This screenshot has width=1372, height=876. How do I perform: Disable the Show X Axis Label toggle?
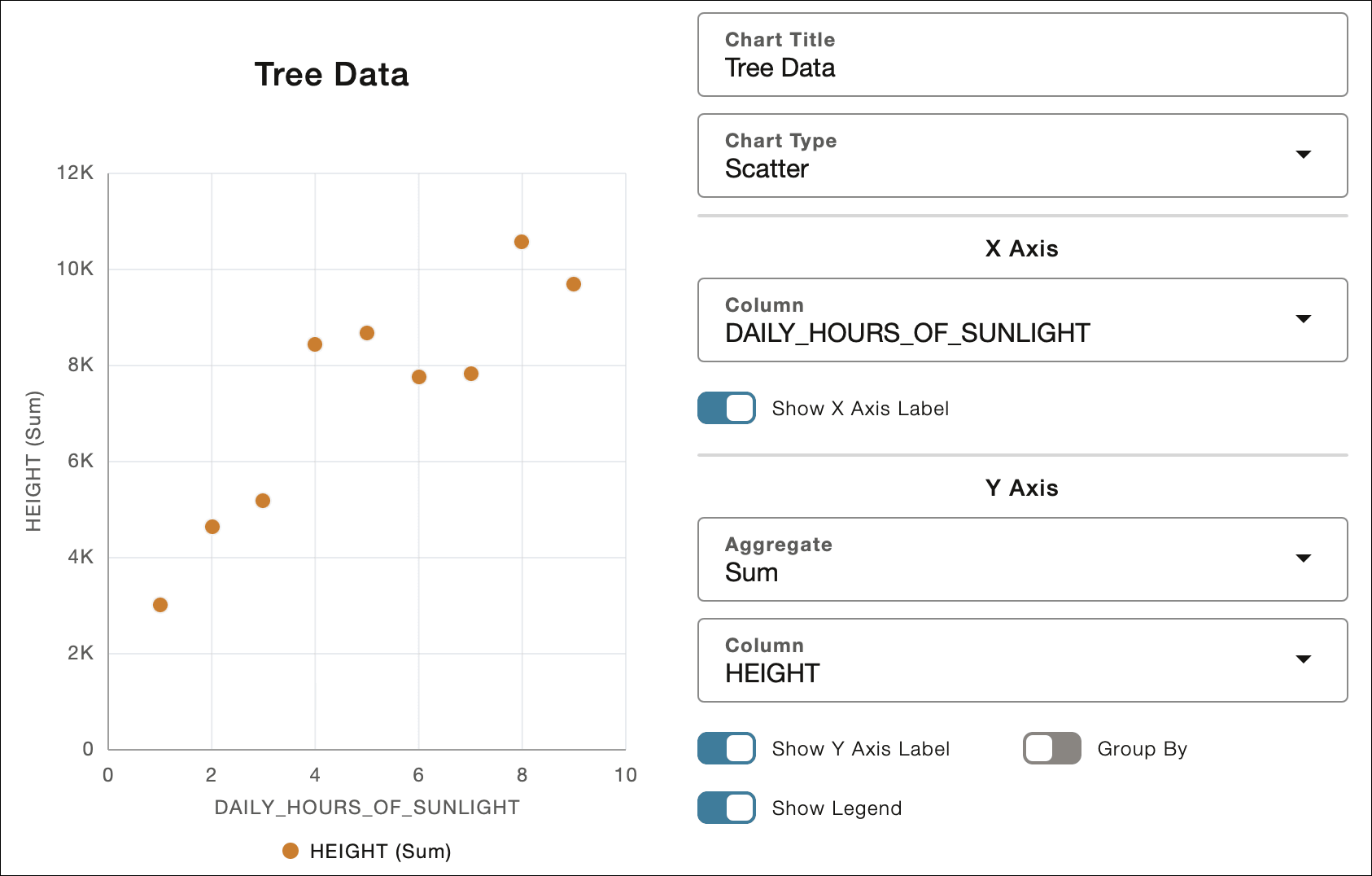(x=725, y=408)
